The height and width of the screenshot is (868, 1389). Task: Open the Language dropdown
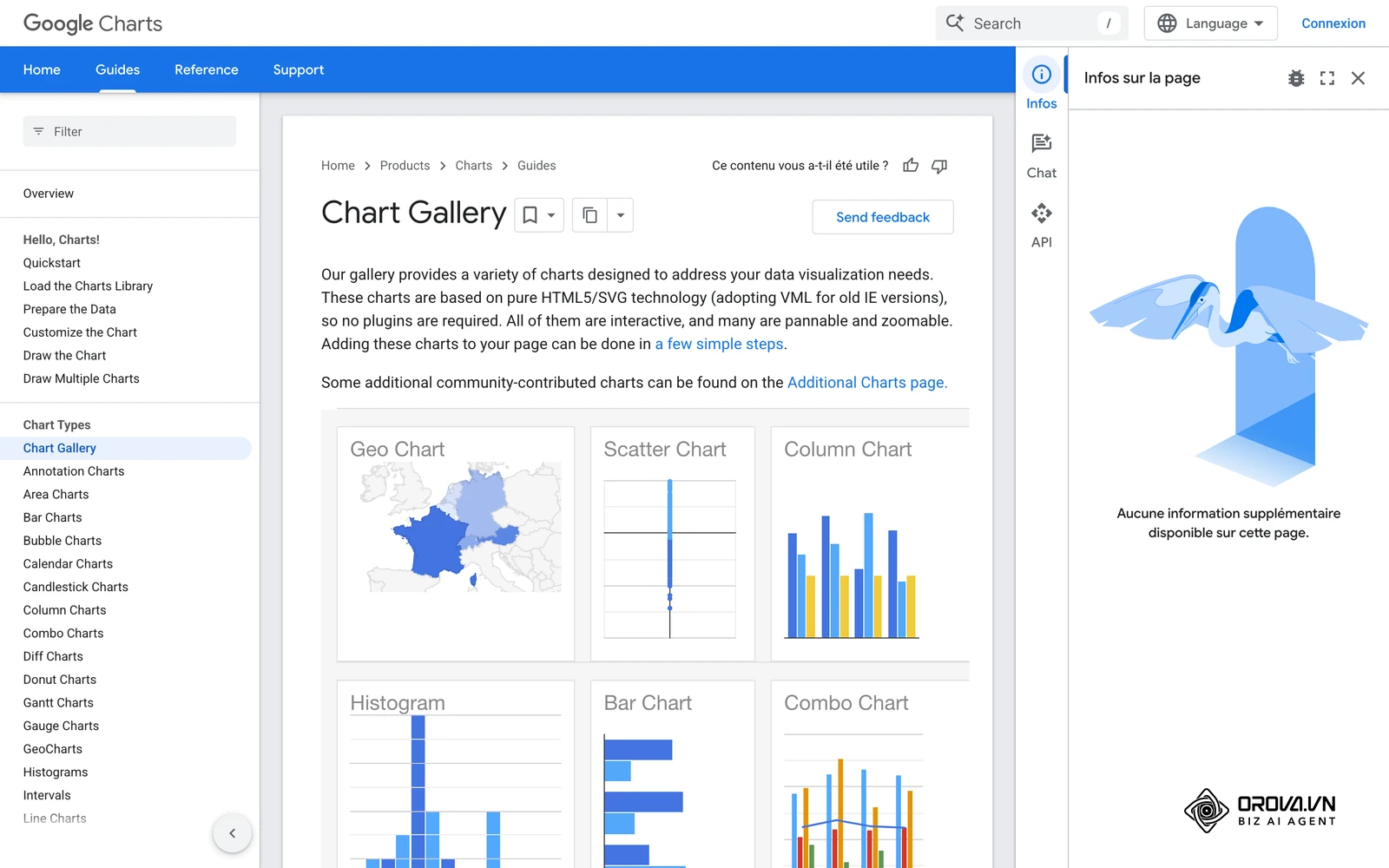(1210, 23)
